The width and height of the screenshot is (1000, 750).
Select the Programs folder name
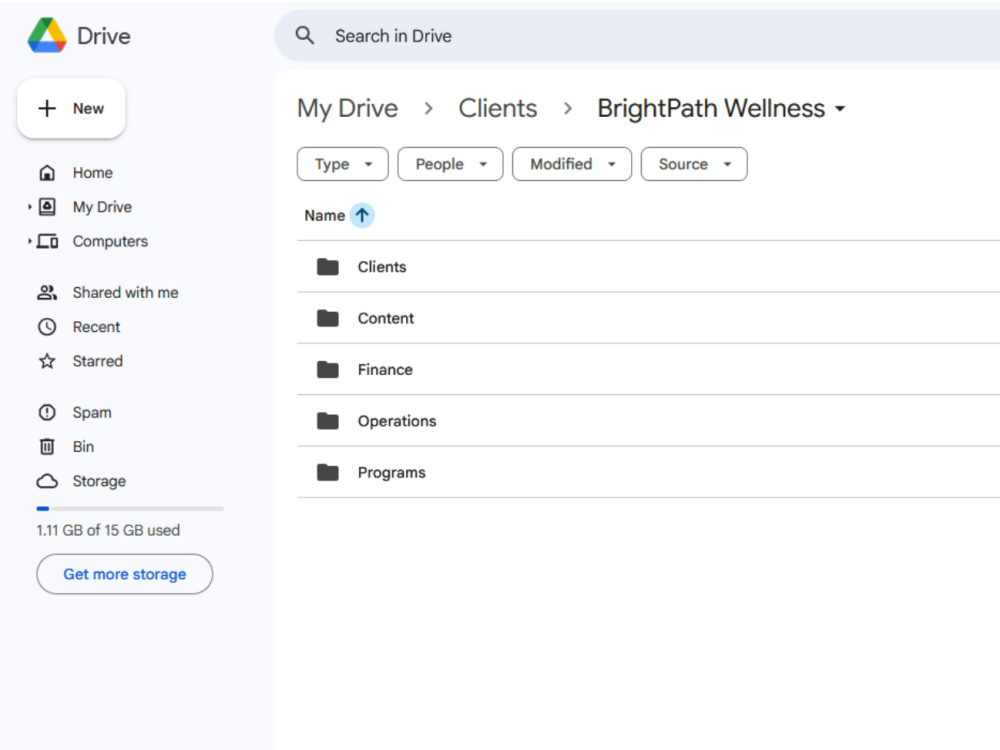pos(392,473)
